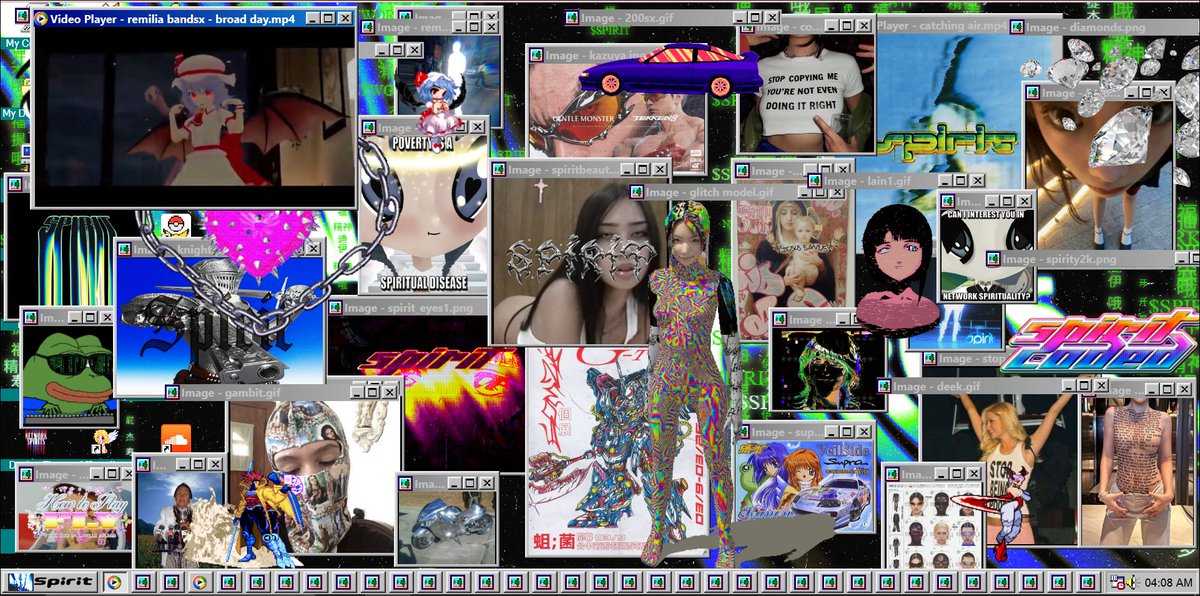Viewport: 1200px width, 596px height.
Task: Close the Image - spiritbeaut window
Action: point(659,169)
